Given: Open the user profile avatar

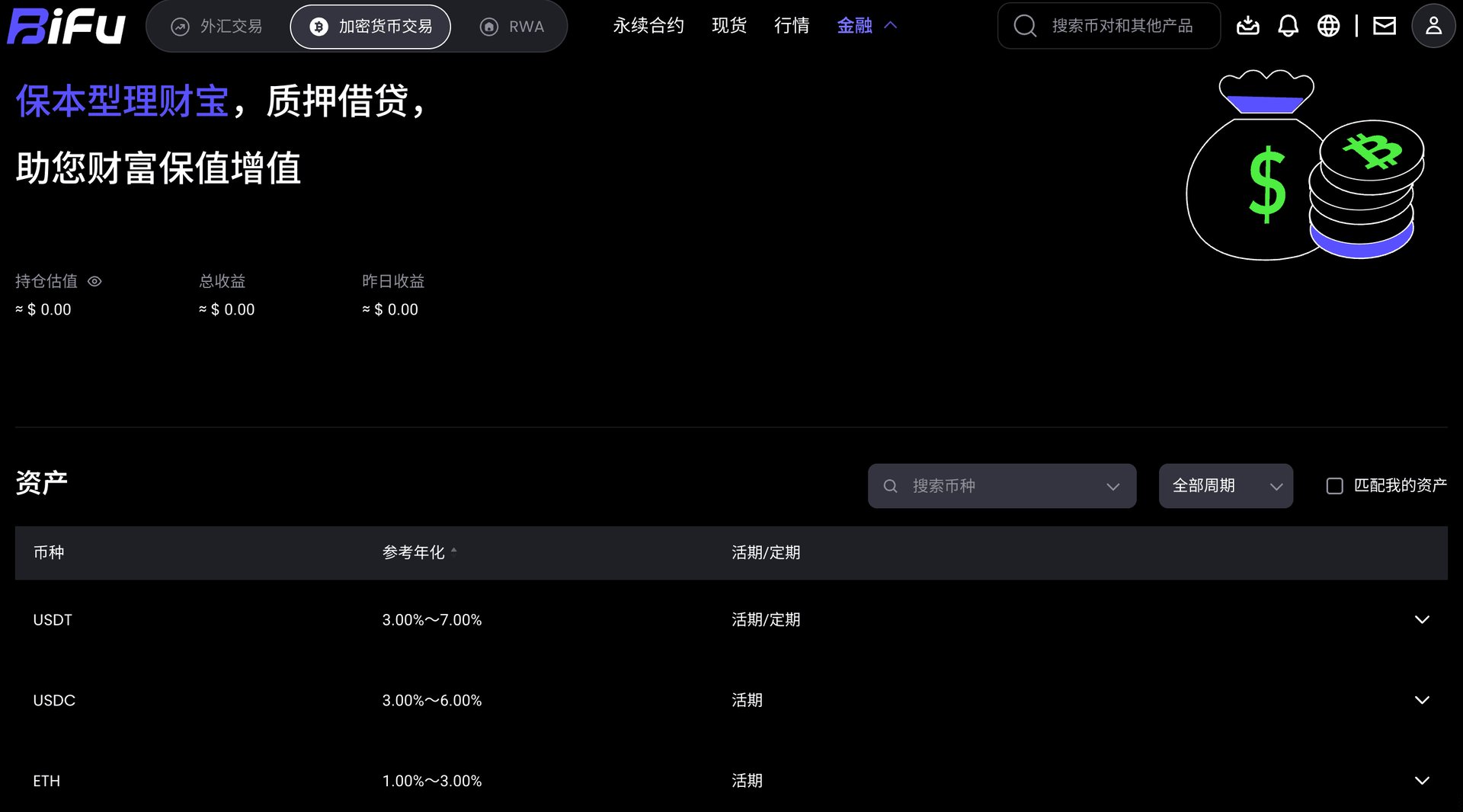Looking at the screenshot, I should [x=1433, y=26].
